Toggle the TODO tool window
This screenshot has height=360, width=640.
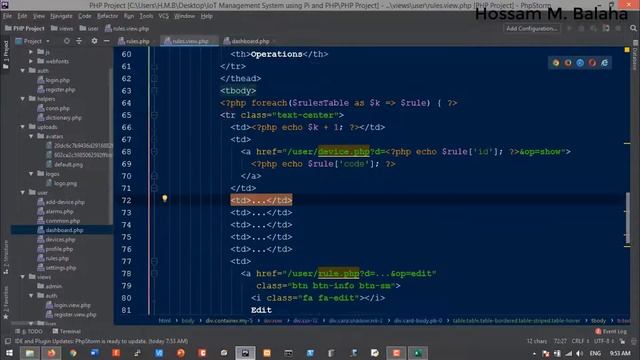pos(29,331)
